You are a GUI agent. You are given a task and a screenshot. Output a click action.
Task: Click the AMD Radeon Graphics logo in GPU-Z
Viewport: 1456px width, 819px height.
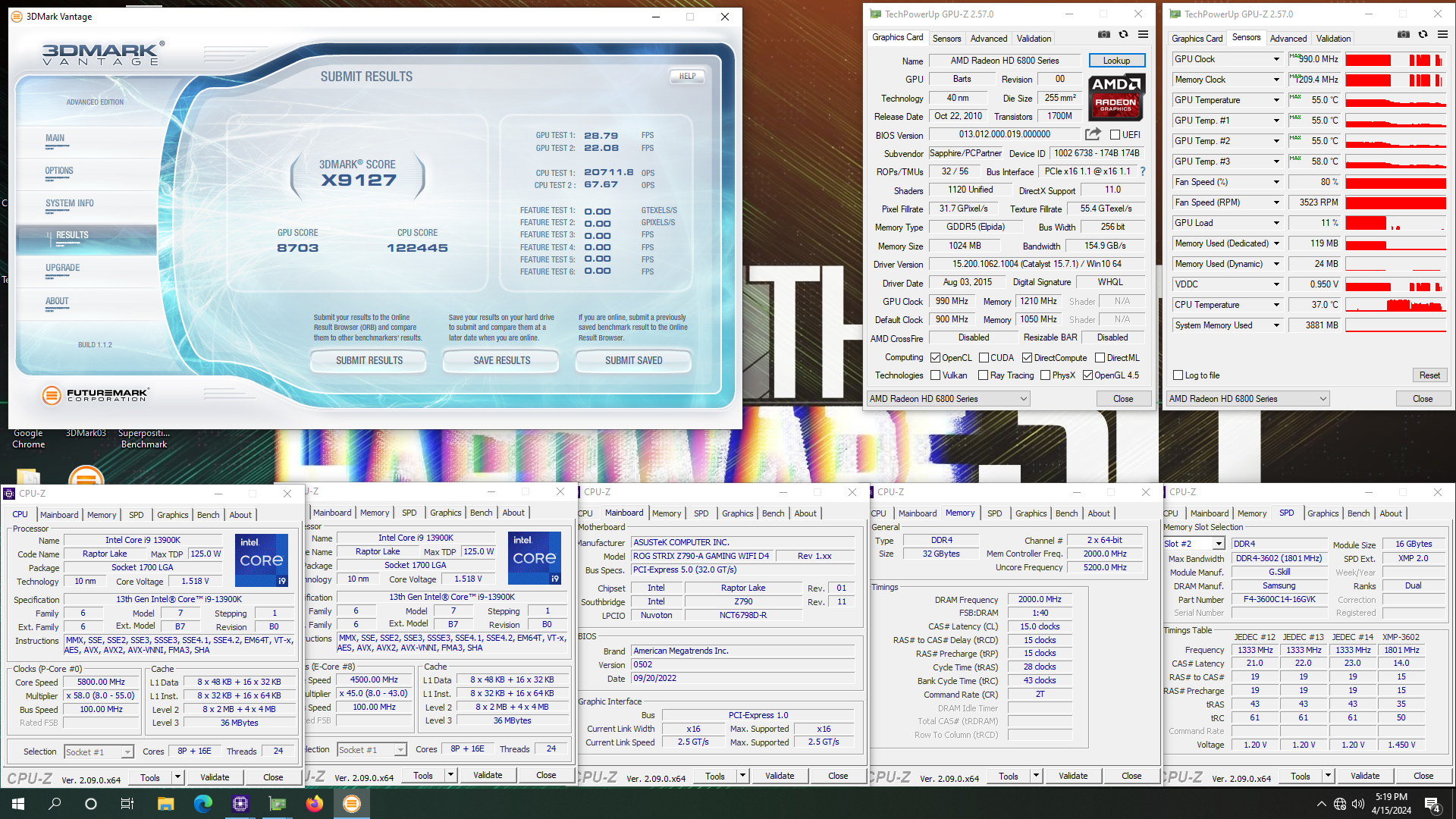pyautogui.click(x=1116, y=97)
